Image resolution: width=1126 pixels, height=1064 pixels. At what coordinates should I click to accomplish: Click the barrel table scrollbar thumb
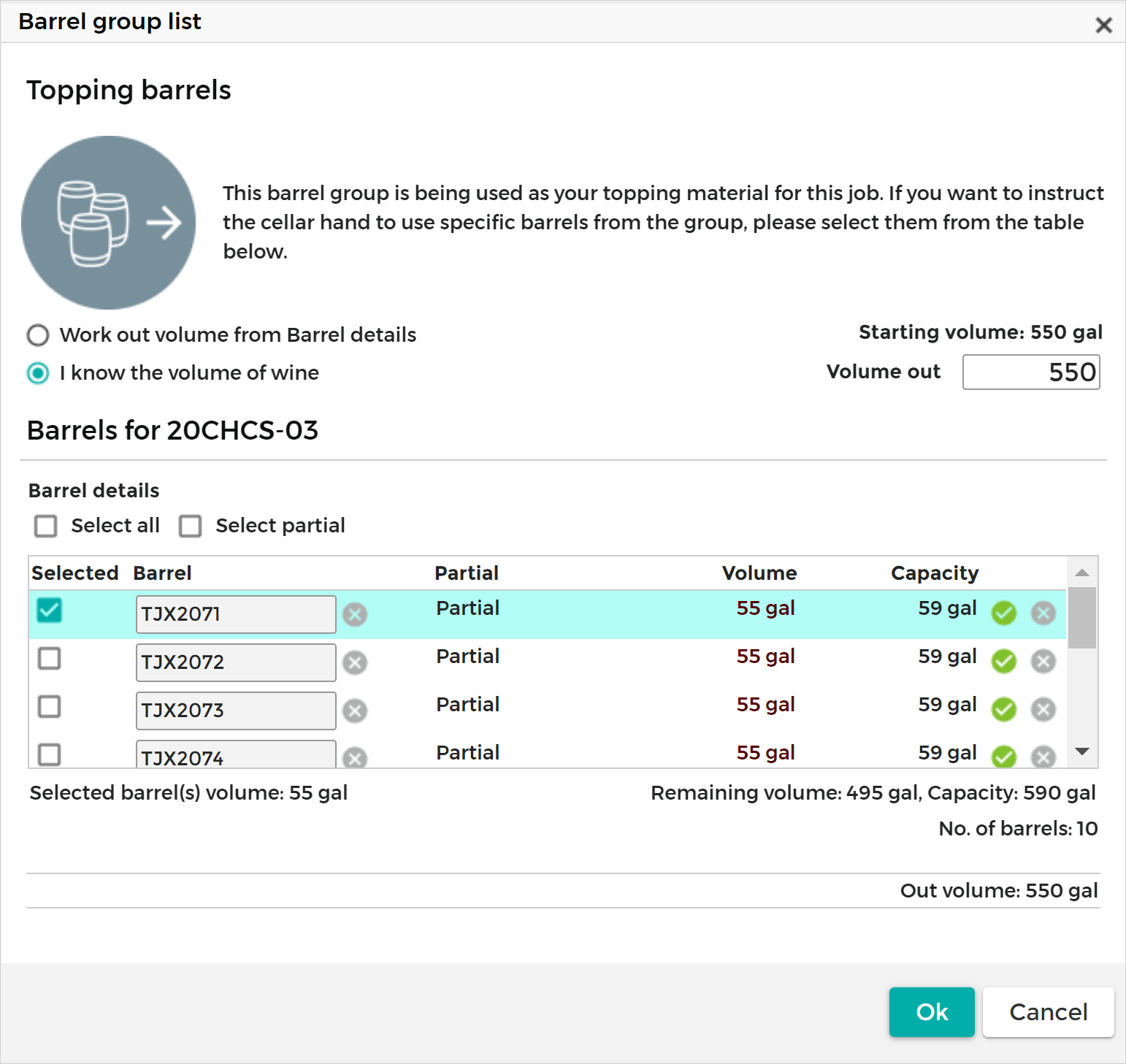tap(1082, 618)
